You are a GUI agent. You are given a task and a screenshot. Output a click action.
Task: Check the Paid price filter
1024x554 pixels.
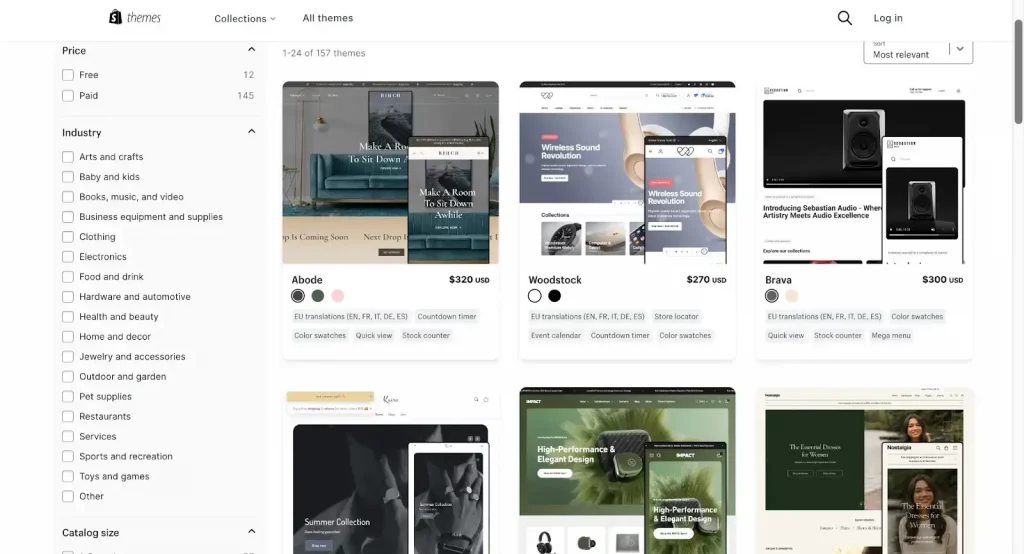coord(68,95)
